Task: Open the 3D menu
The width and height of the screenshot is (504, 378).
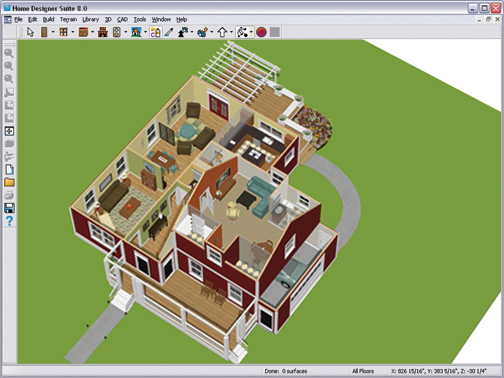Action: click(108, 20)
